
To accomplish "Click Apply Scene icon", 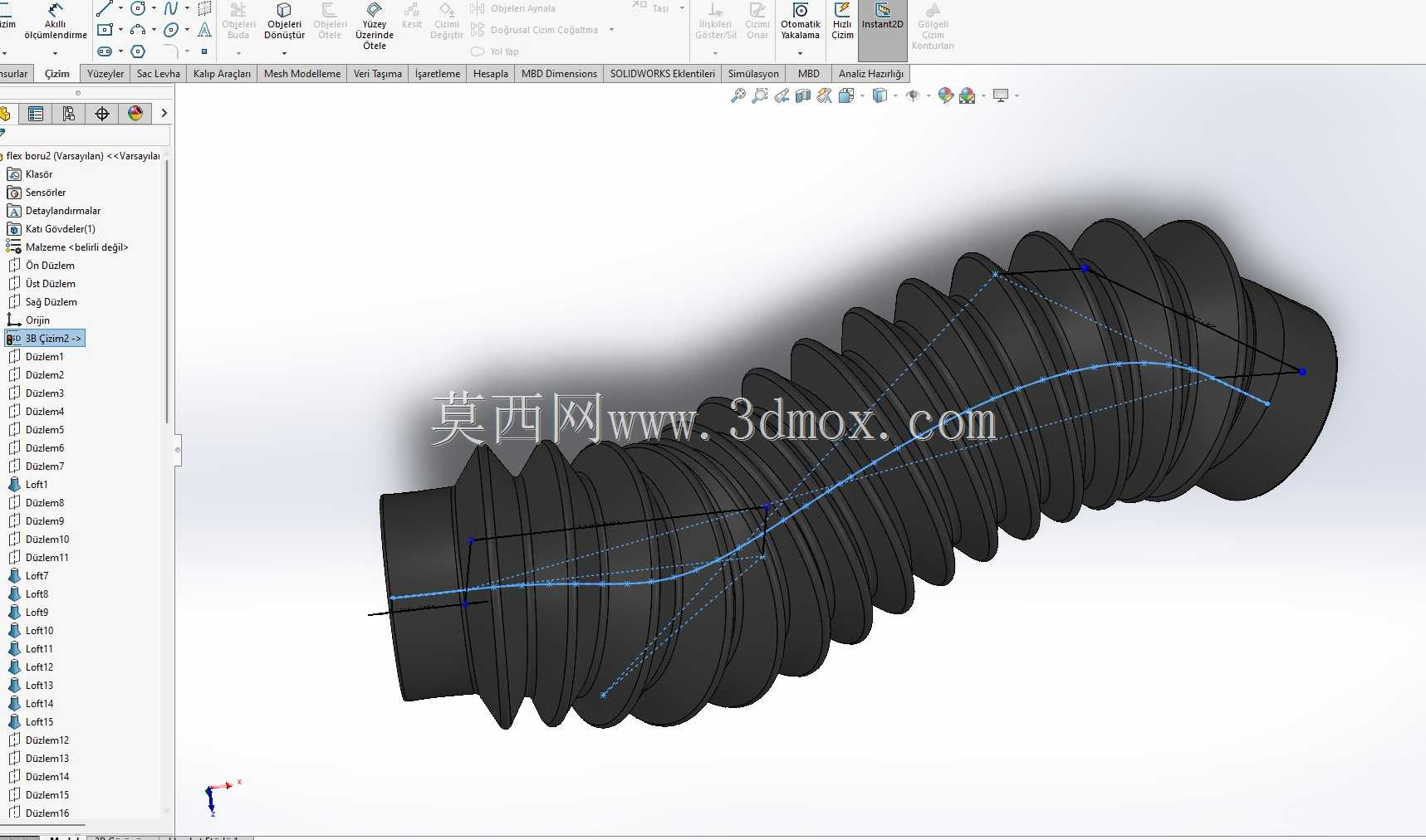I will click(967, 96).
